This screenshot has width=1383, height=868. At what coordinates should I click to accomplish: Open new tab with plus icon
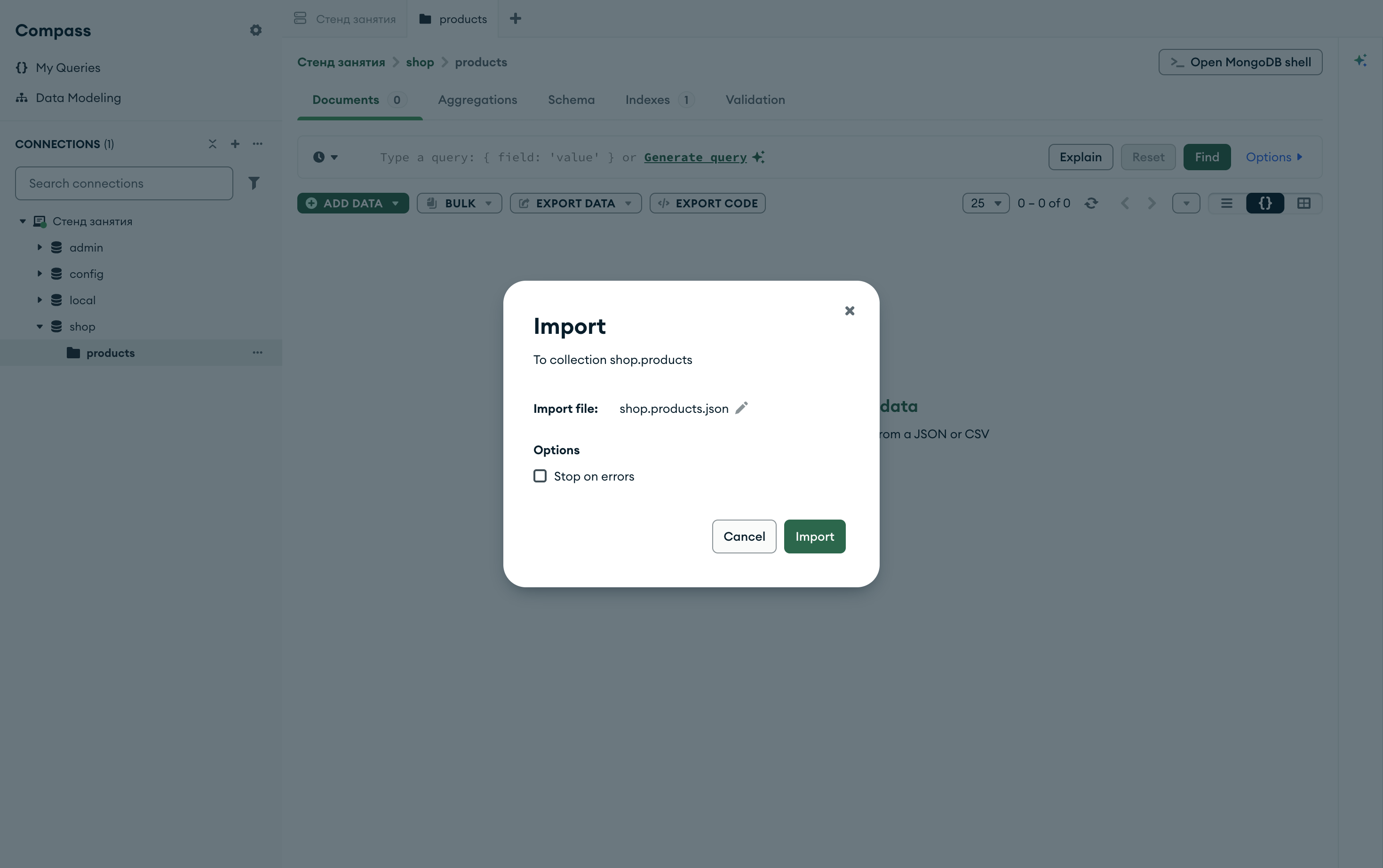coord(515,18)
